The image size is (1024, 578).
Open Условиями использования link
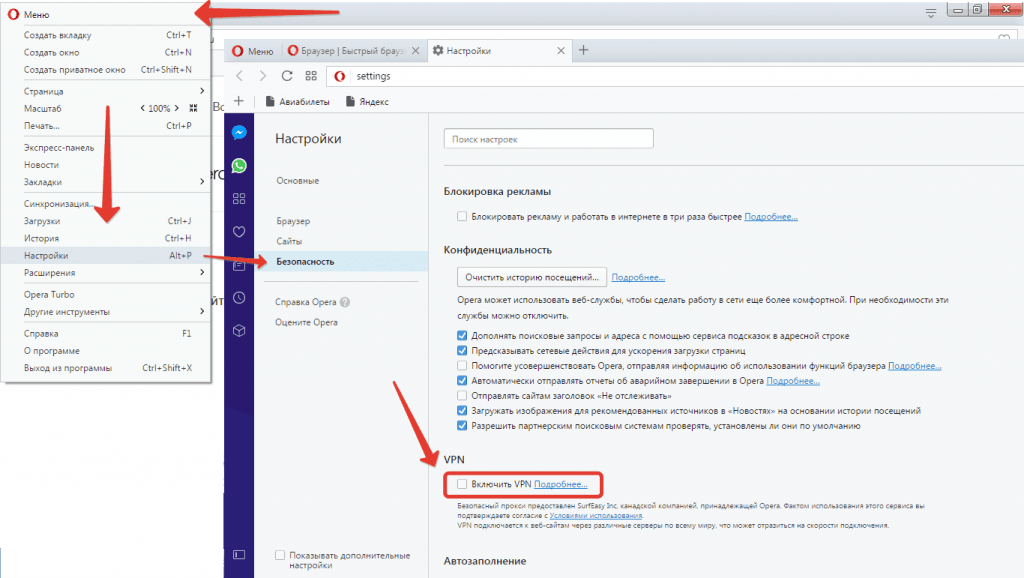596,515
